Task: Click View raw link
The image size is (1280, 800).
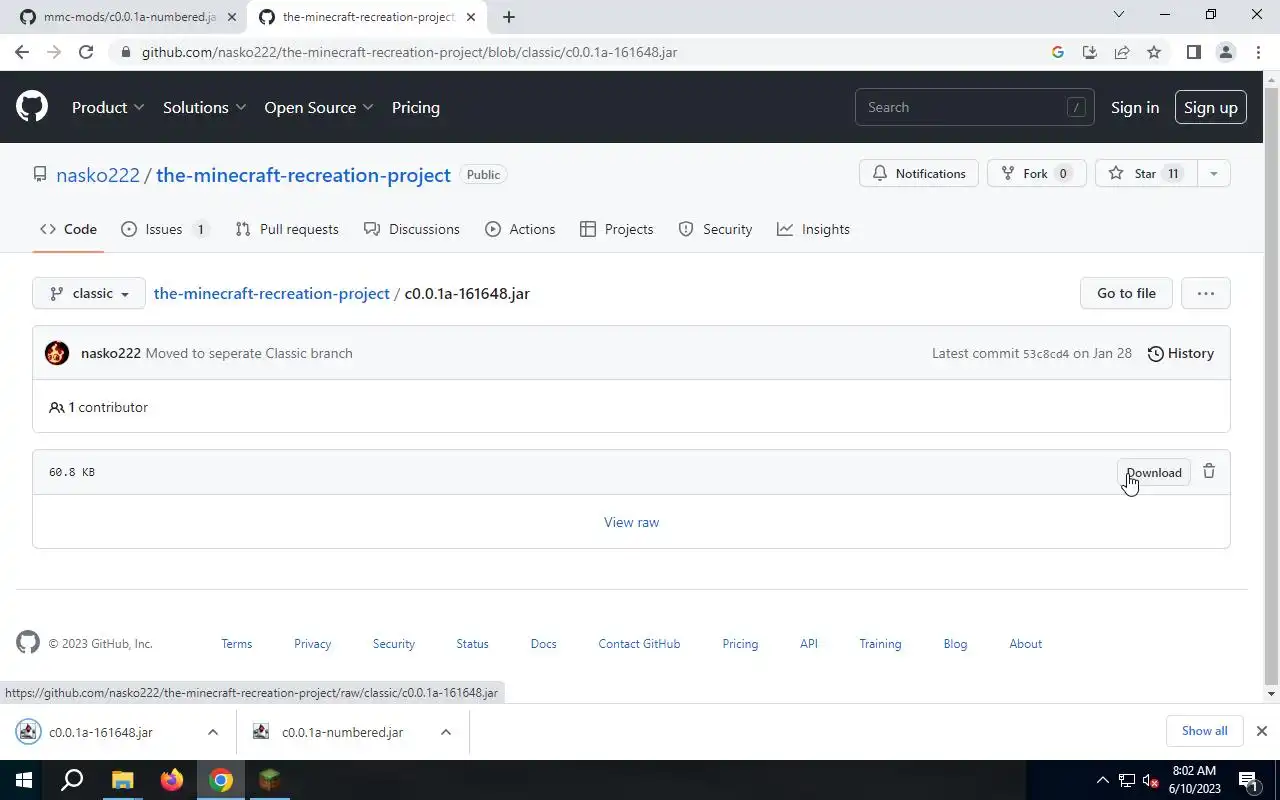Action: pos(632,522)
